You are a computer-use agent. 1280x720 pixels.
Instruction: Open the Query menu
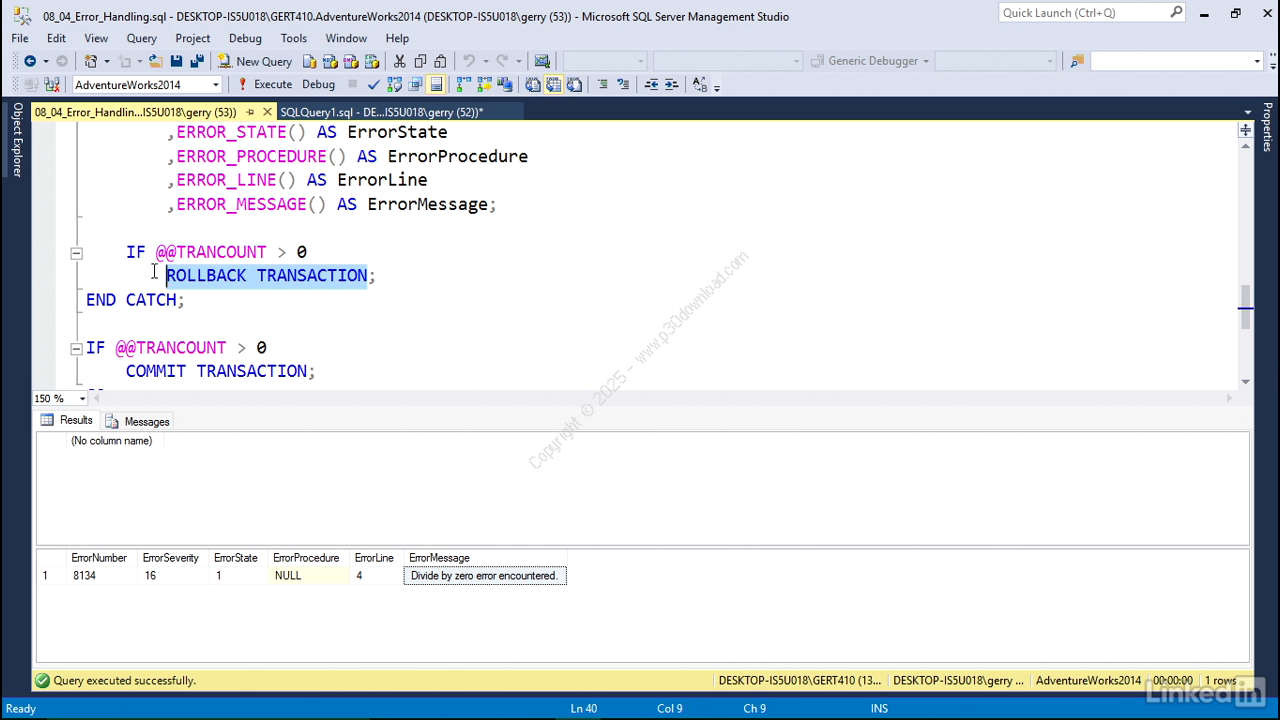(141, 38)
